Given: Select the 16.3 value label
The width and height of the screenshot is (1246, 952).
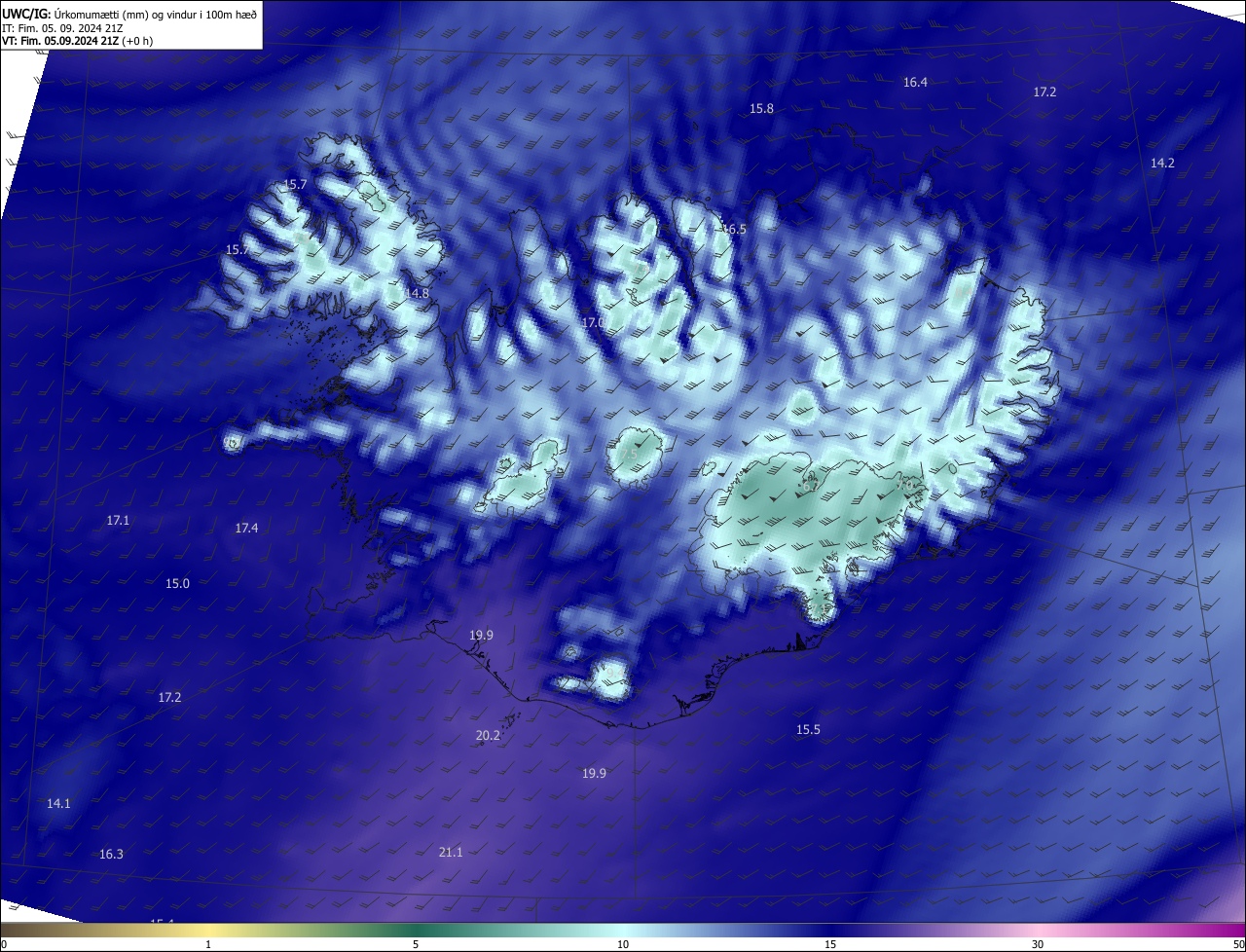Looking at the screenshot, I should pyautogui.click(x=111, y=855).
